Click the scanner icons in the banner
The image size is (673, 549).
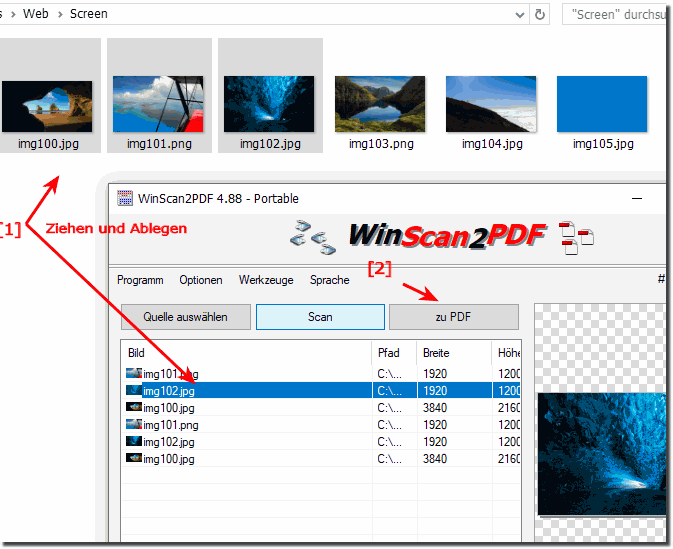313,237
